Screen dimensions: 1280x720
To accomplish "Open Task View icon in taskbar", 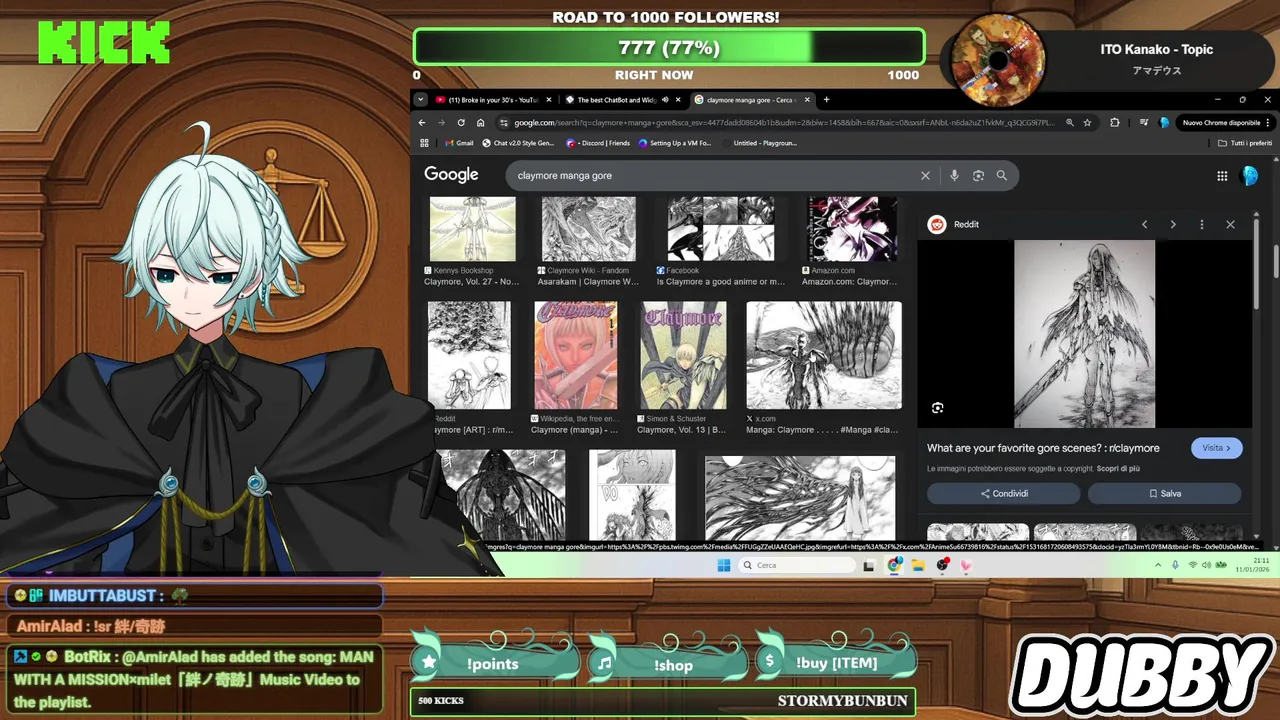I will point(869,565).
